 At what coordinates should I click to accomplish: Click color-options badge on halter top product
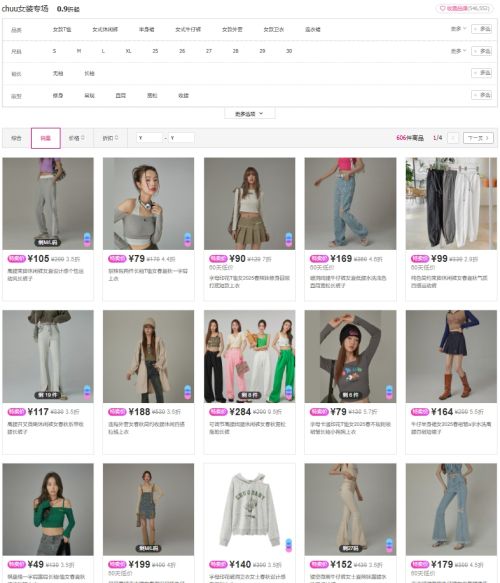(x=188, y=239)
